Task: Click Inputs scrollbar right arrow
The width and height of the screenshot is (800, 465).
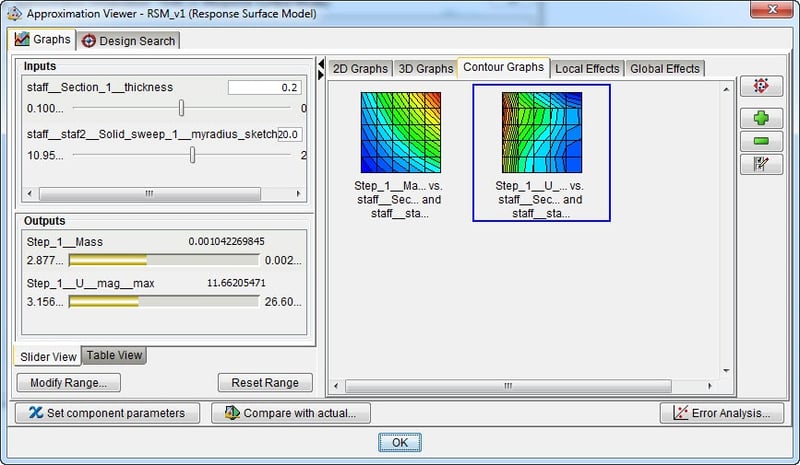Action: pos(298,194)
